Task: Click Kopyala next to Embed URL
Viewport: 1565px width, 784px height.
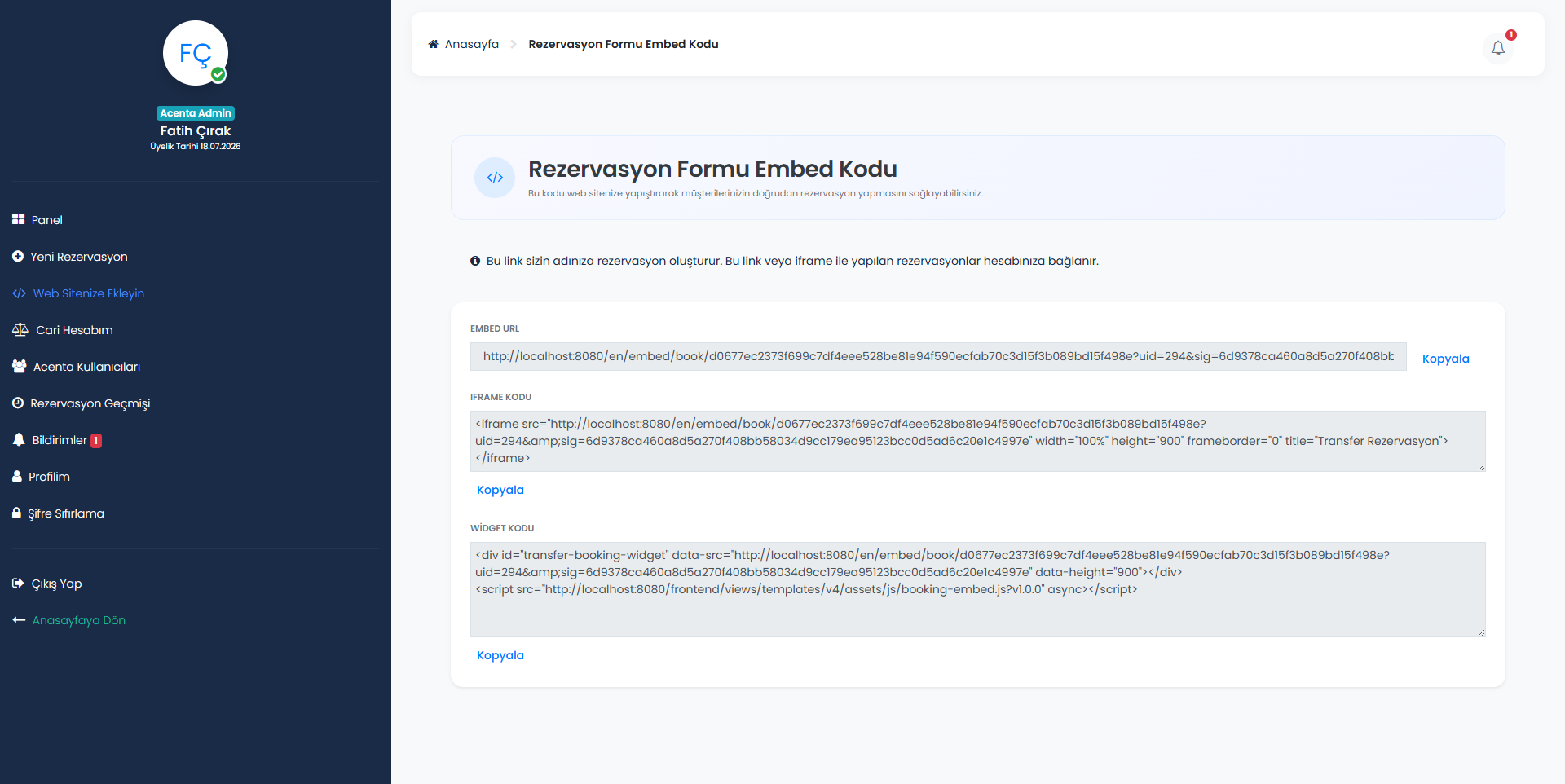Action: click(1445, 359)
